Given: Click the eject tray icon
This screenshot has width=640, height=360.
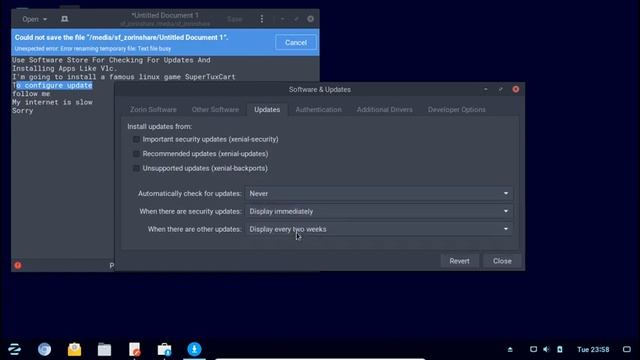Looking at the screenshot, I should 510,349.
